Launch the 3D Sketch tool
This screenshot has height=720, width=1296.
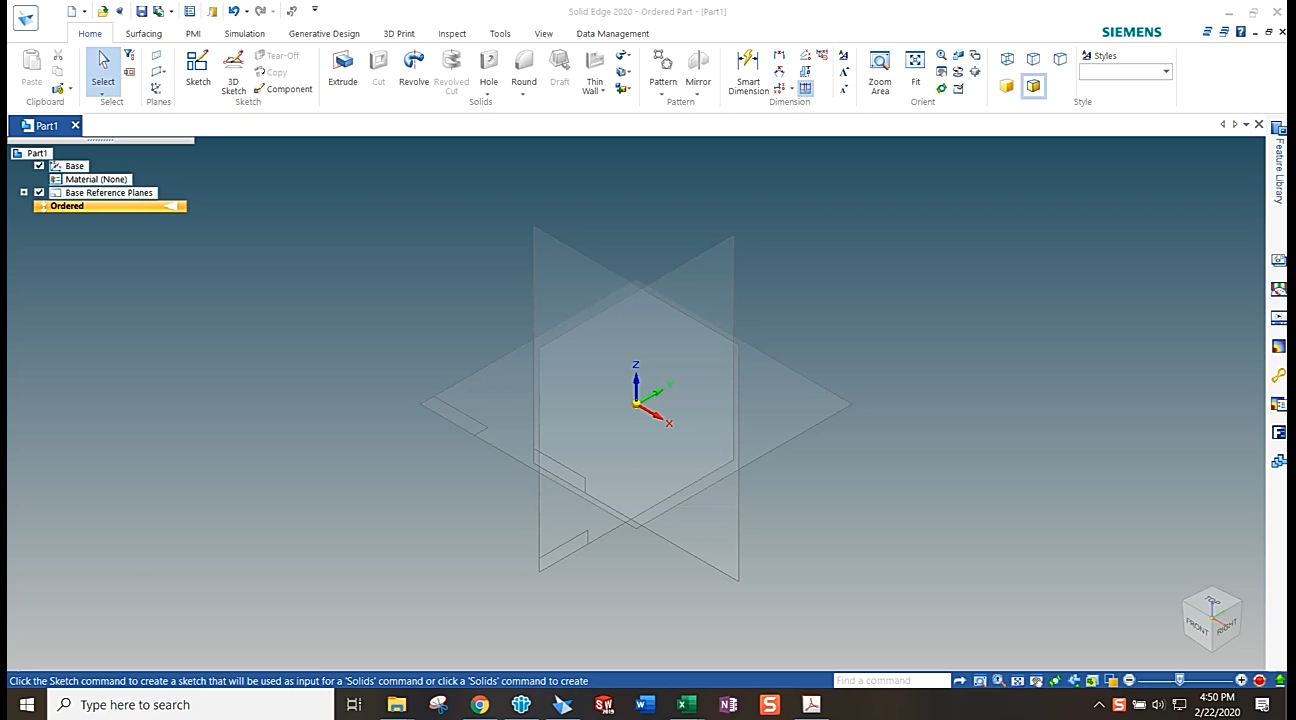233,70
